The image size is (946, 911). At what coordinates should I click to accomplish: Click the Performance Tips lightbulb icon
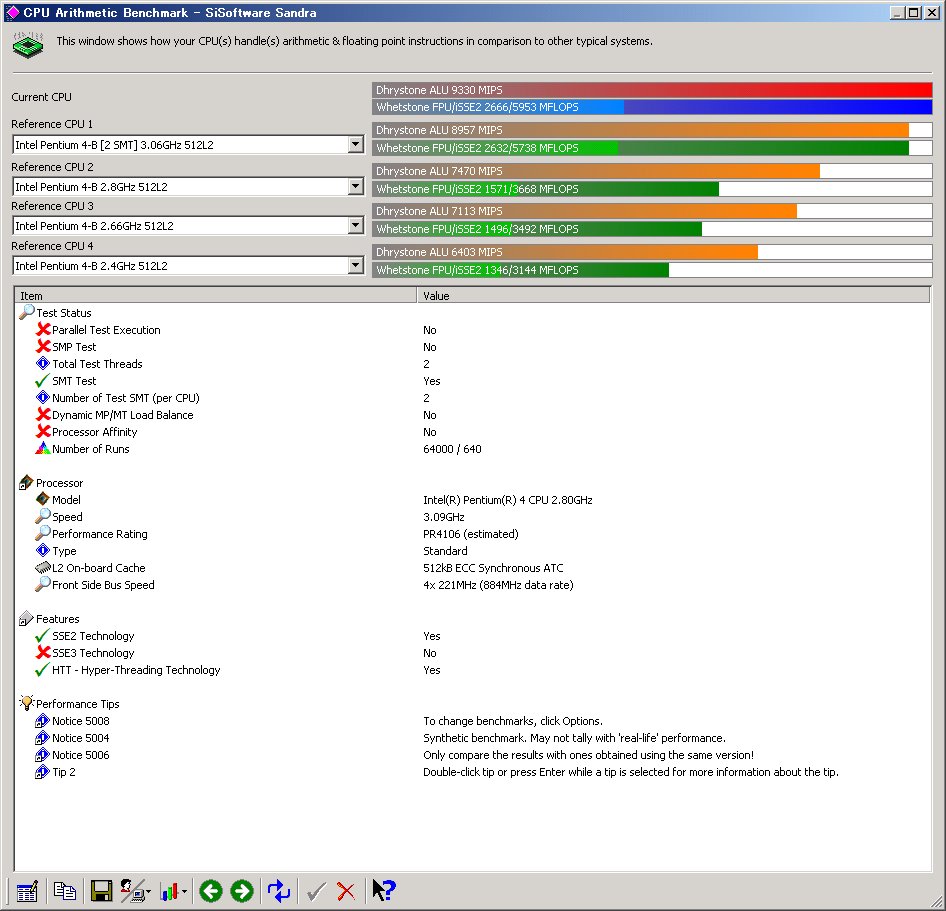pyautogui.click(x=27, y=703)
